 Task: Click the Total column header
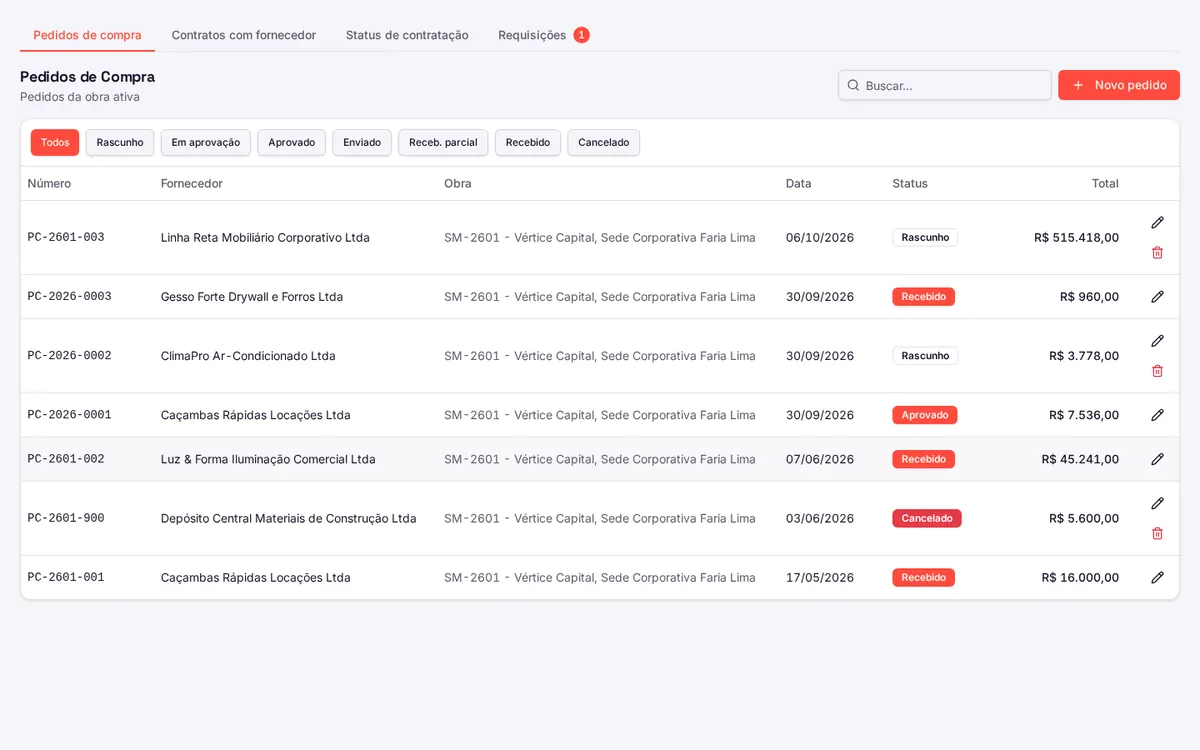coord(1105,184)
